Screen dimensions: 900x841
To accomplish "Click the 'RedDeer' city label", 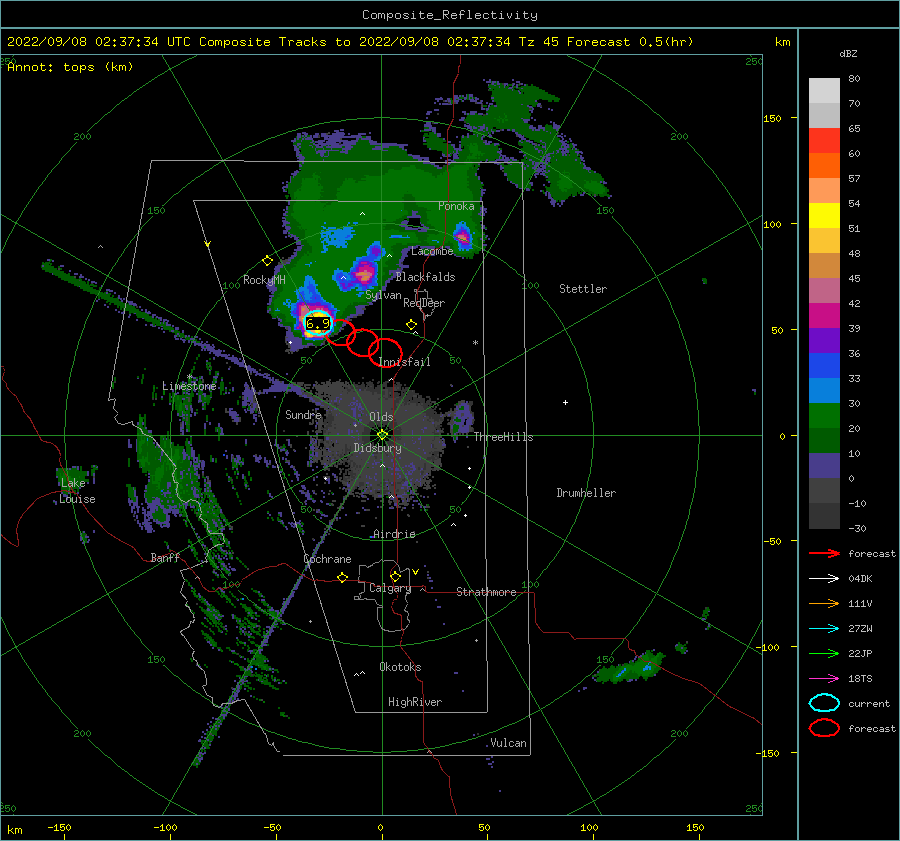I will point(424,303).
